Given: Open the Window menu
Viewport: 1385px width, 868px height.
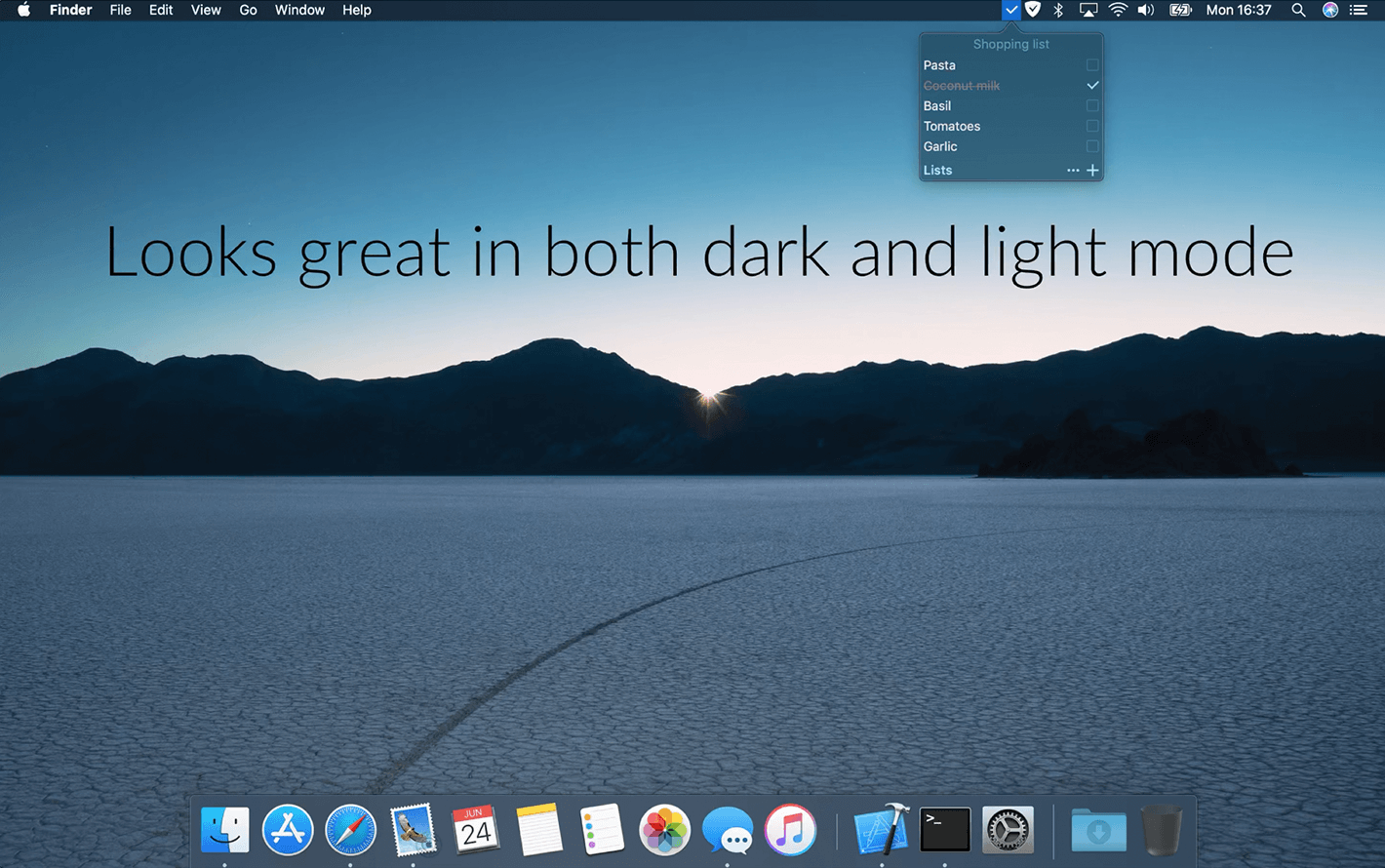Looking at the screenshot, I should tap(299, 10).
